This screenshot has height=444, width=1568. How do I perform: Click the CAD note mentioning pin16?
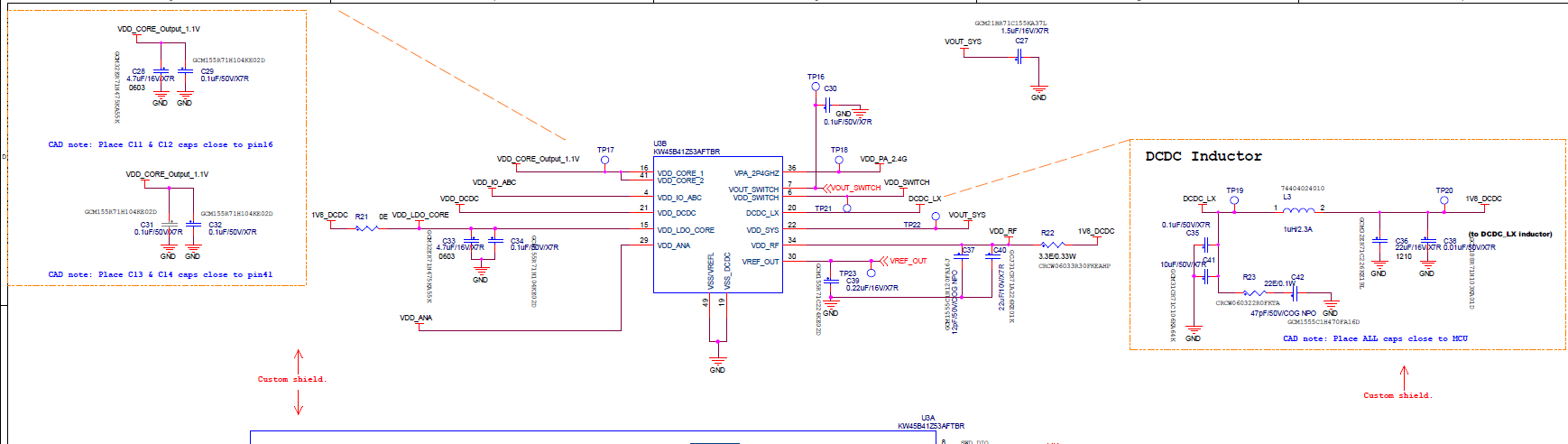[160, 144]
